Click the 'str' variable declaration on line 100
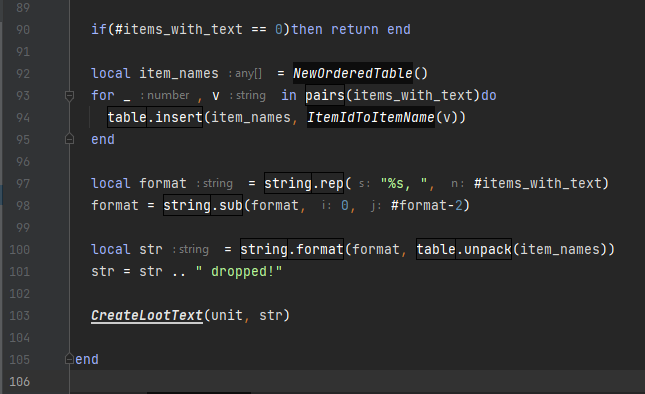 tap(151, 250)
